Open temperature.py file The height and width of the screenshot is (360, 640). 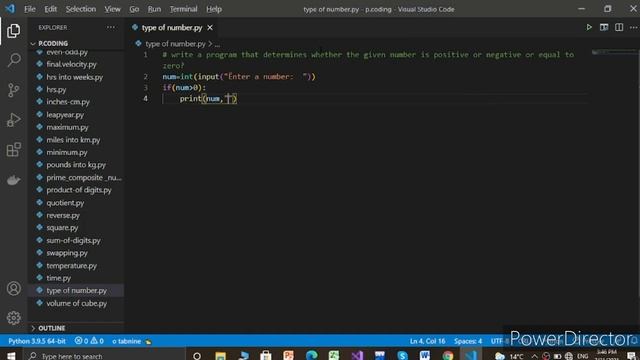coord(71,266)
